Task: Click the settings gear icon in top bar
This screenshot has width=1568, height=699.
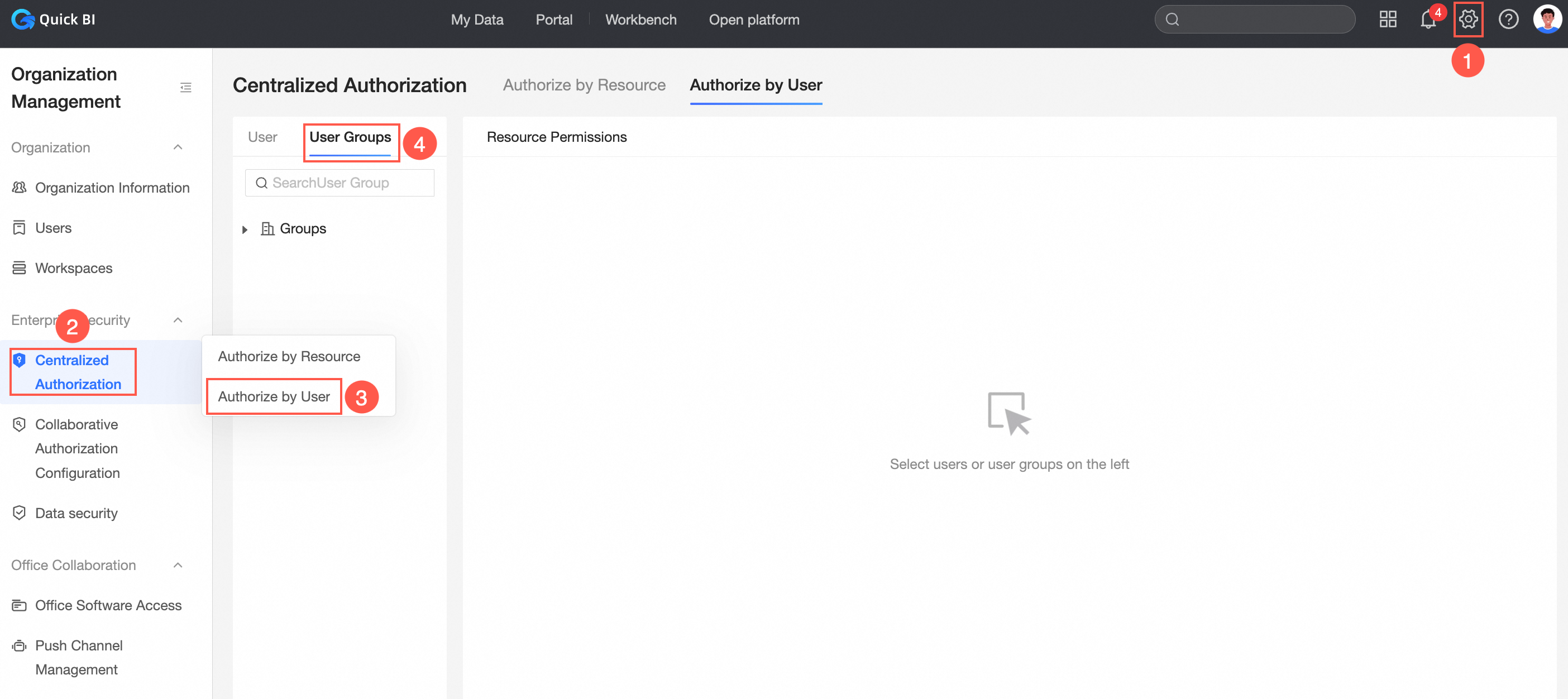Action: (x=1467, y=20)
